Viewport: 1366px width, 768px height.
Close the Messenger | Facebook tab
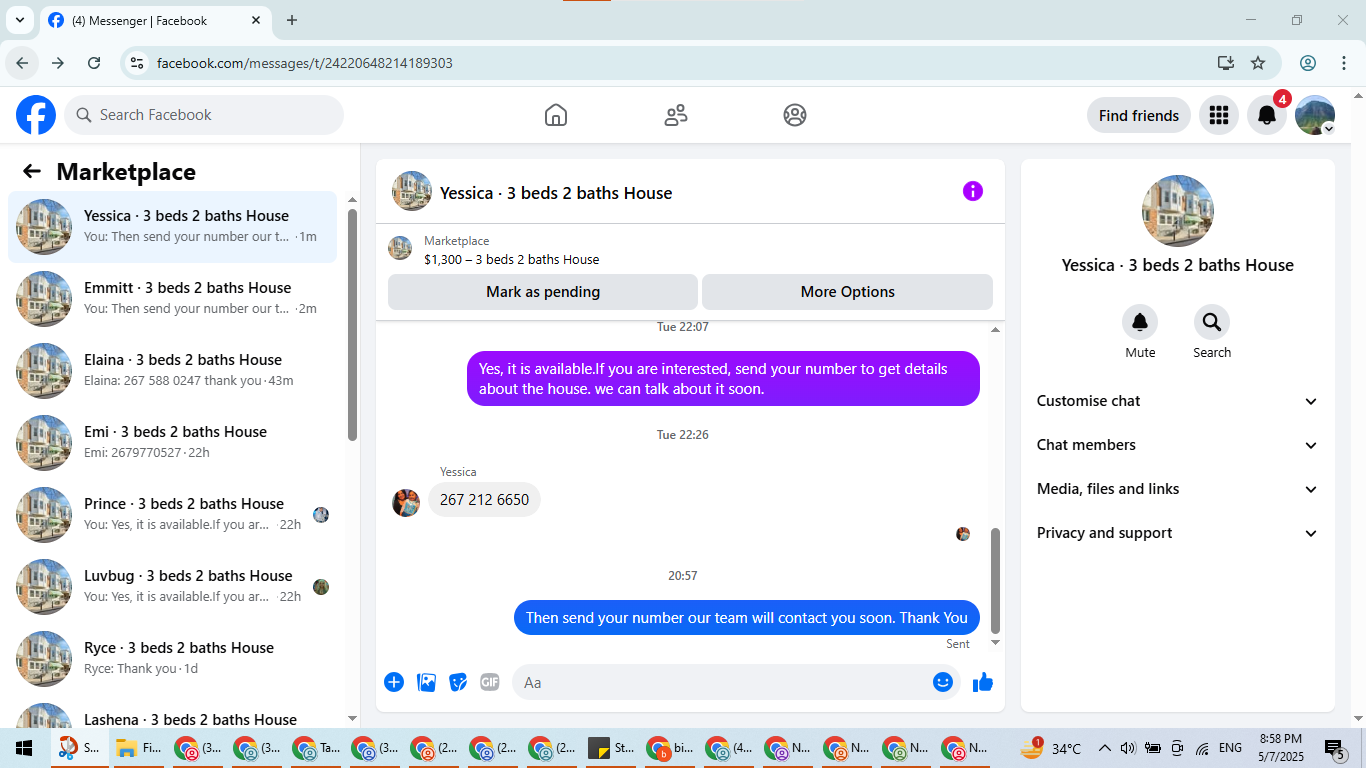click(x=256, y=20)
